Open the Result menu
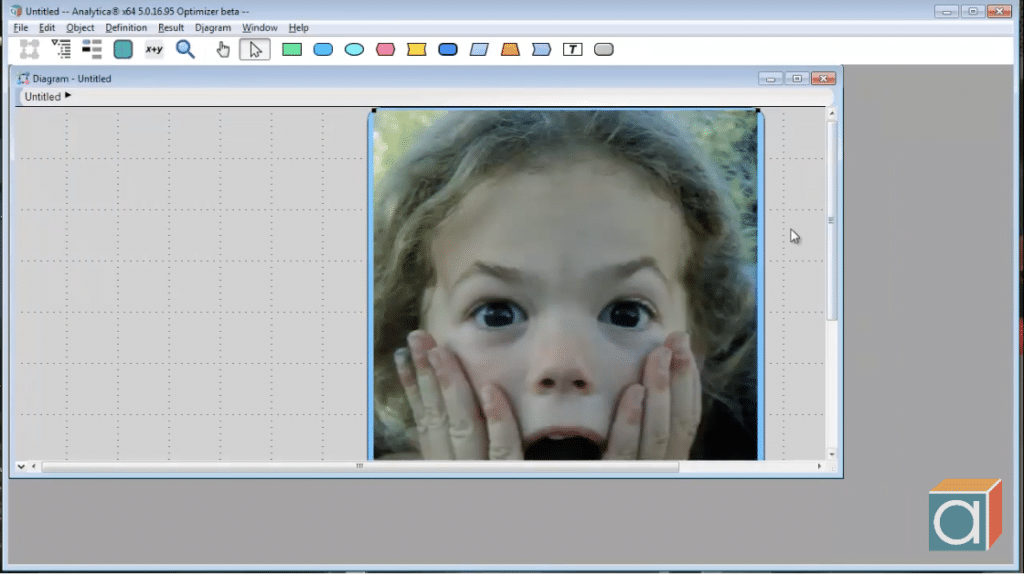The height and width of the screenshot is (576, 1024). click(x=171, y=28)
